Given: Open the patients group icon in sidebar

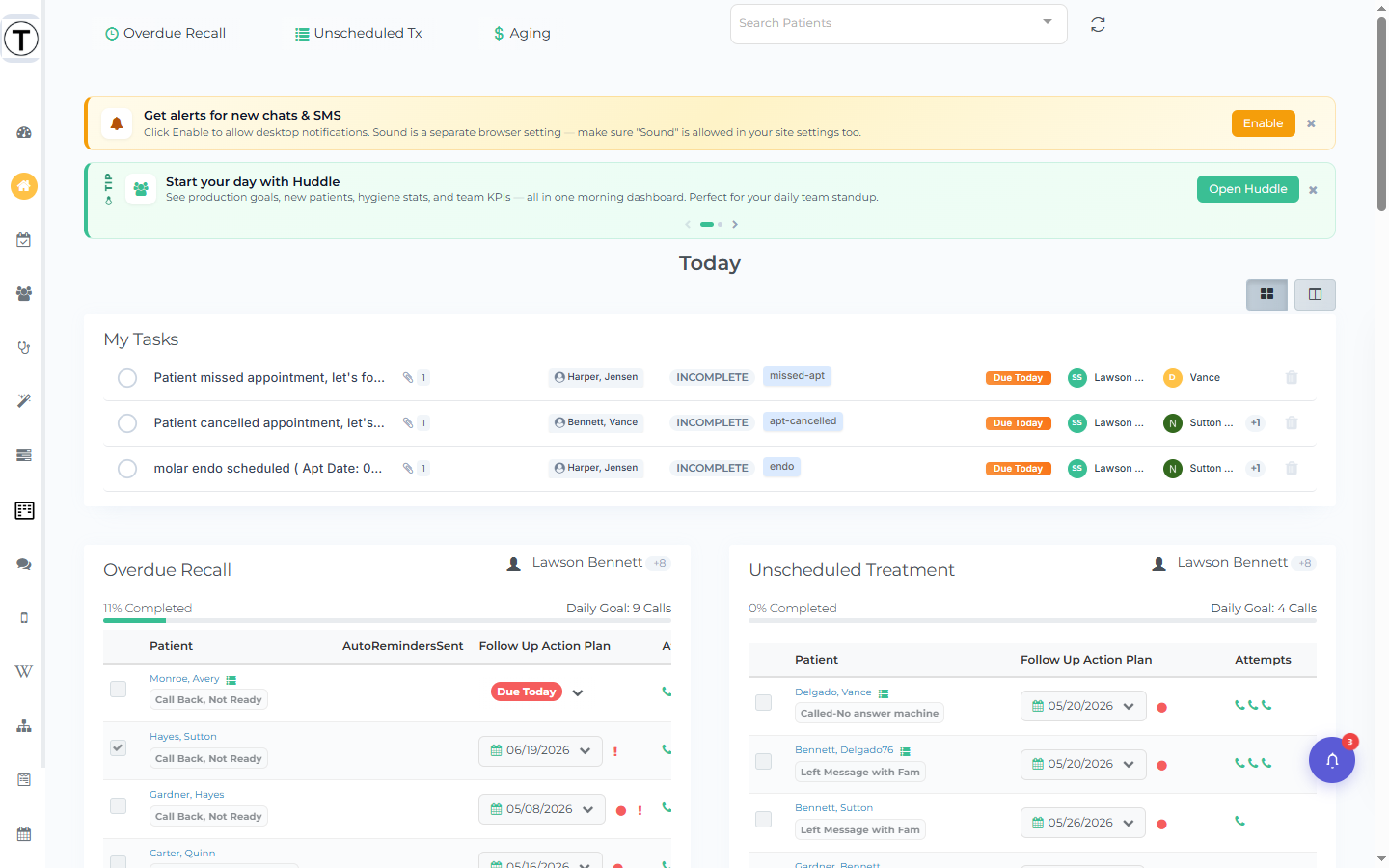Looking at the screenshot, I should 24,293.
